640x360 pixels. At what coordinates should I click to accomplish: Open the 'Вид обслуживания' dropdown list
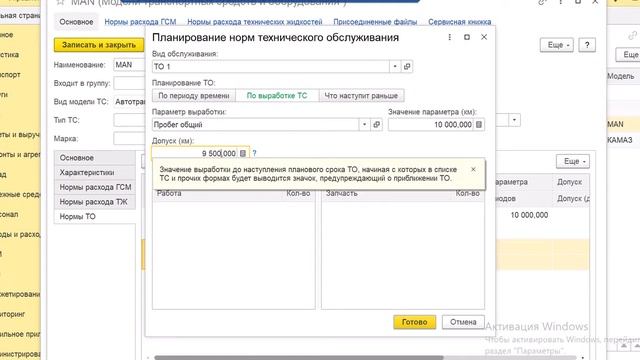click(x=395, y=67)
